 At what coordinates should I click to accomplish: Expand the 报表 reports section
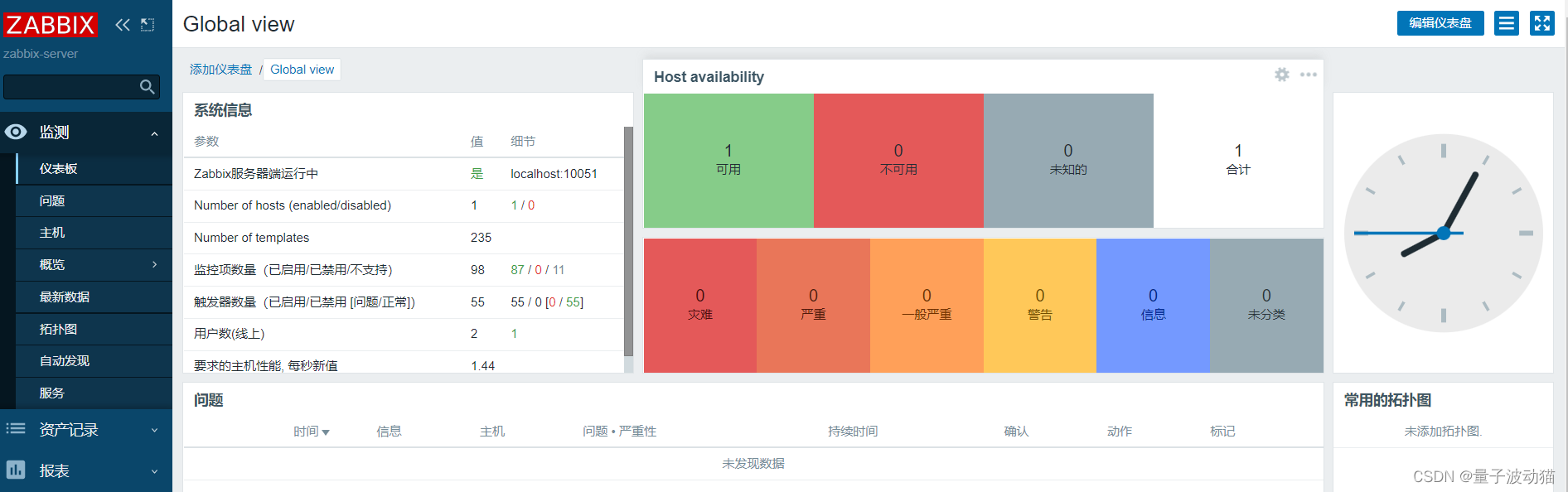(x=154, y=471)
